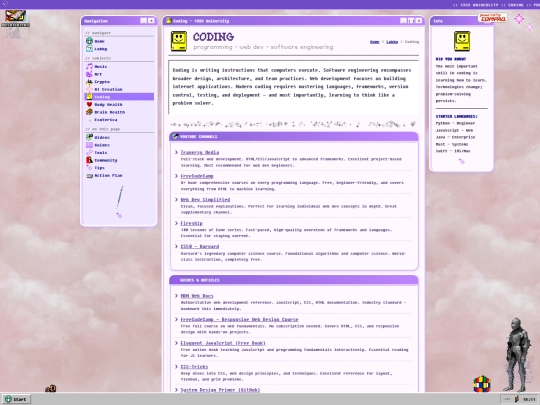Open FreeCodeCamp Responsive Web Design Course link
The image size is (540, 405).
point(239,320)
